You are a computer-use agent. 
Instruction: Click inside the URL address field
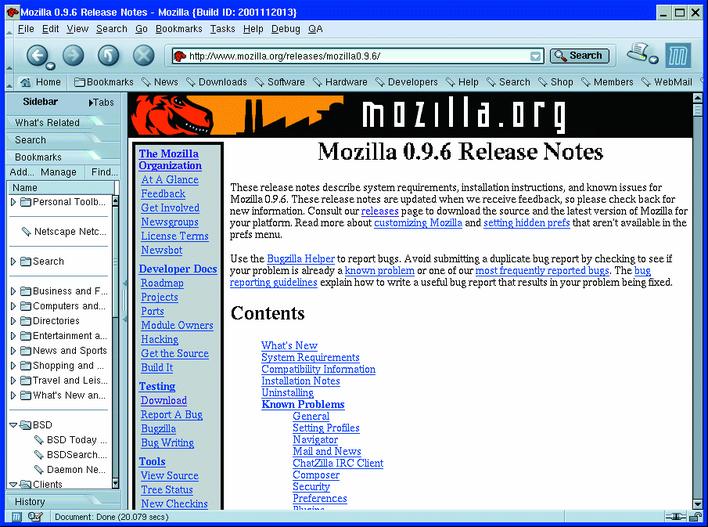[350, 56]
